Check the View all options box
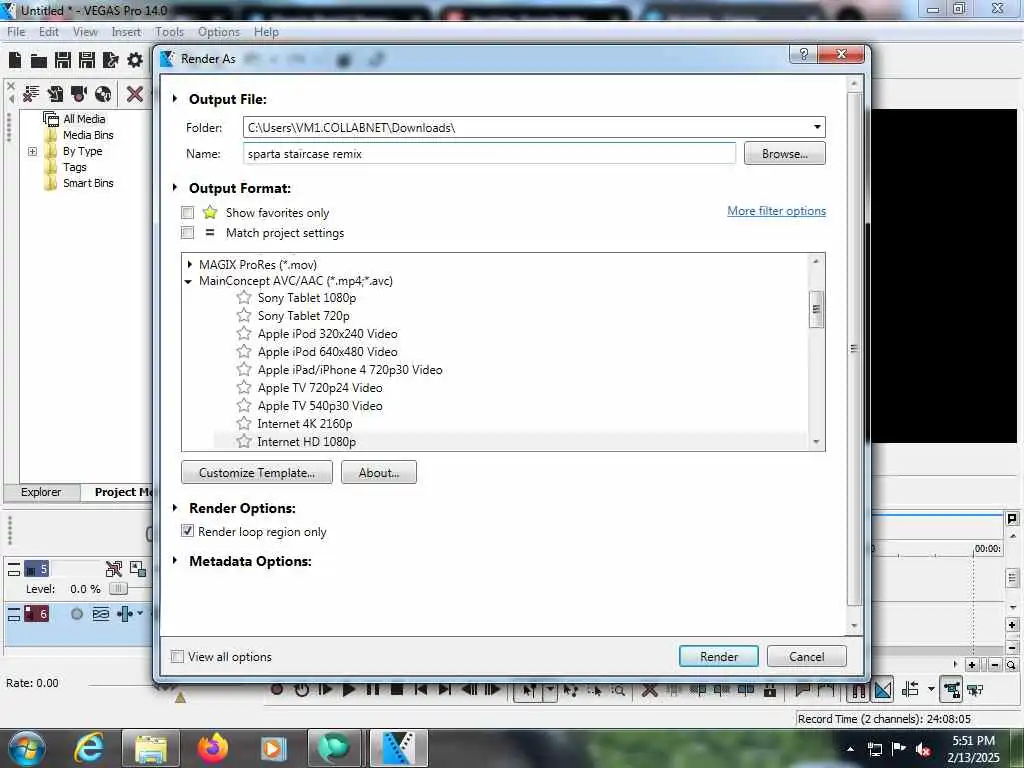Image resolution: width=1024 pixels, height=768 pixels. click(x=177, y=656)
